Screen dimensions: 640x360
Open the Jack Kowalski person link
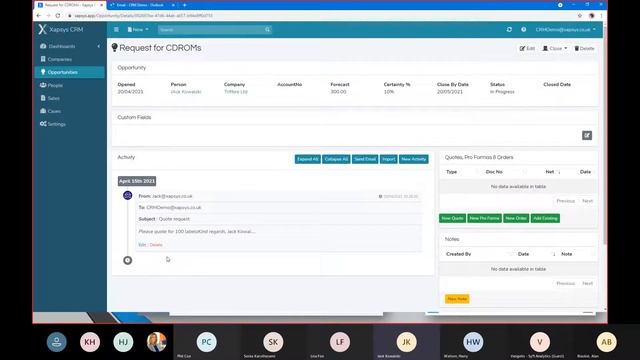pyautogui.click(x=186, y=92)
